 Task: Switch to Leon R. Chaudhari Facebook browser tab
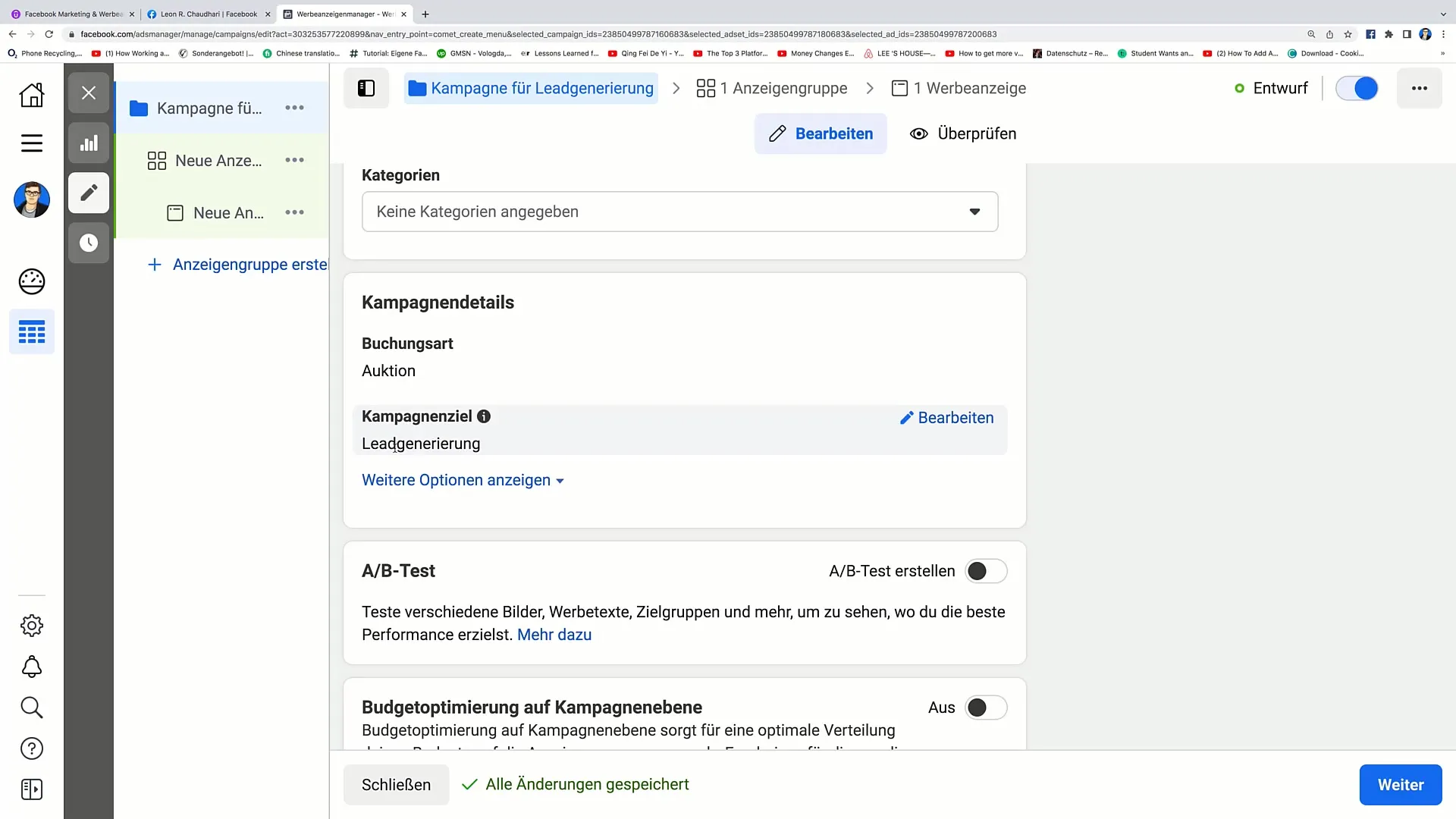(x=209, y=14)
